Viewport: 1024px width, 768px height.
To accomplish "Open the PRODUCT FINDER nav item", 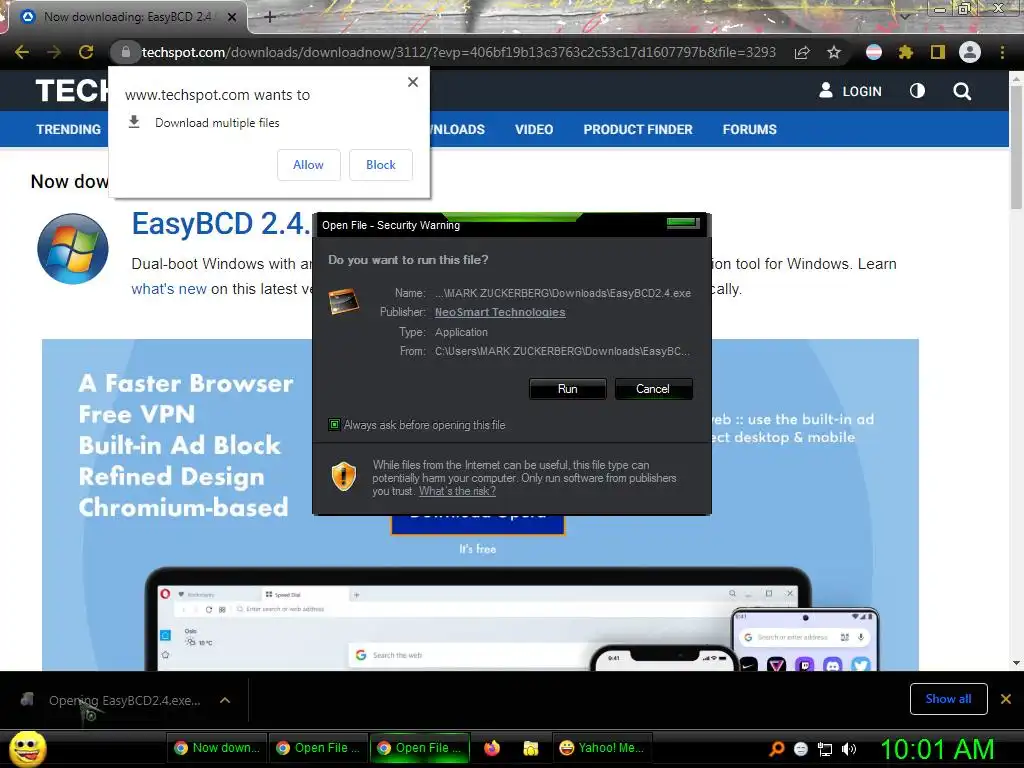I will coord(637,129).
